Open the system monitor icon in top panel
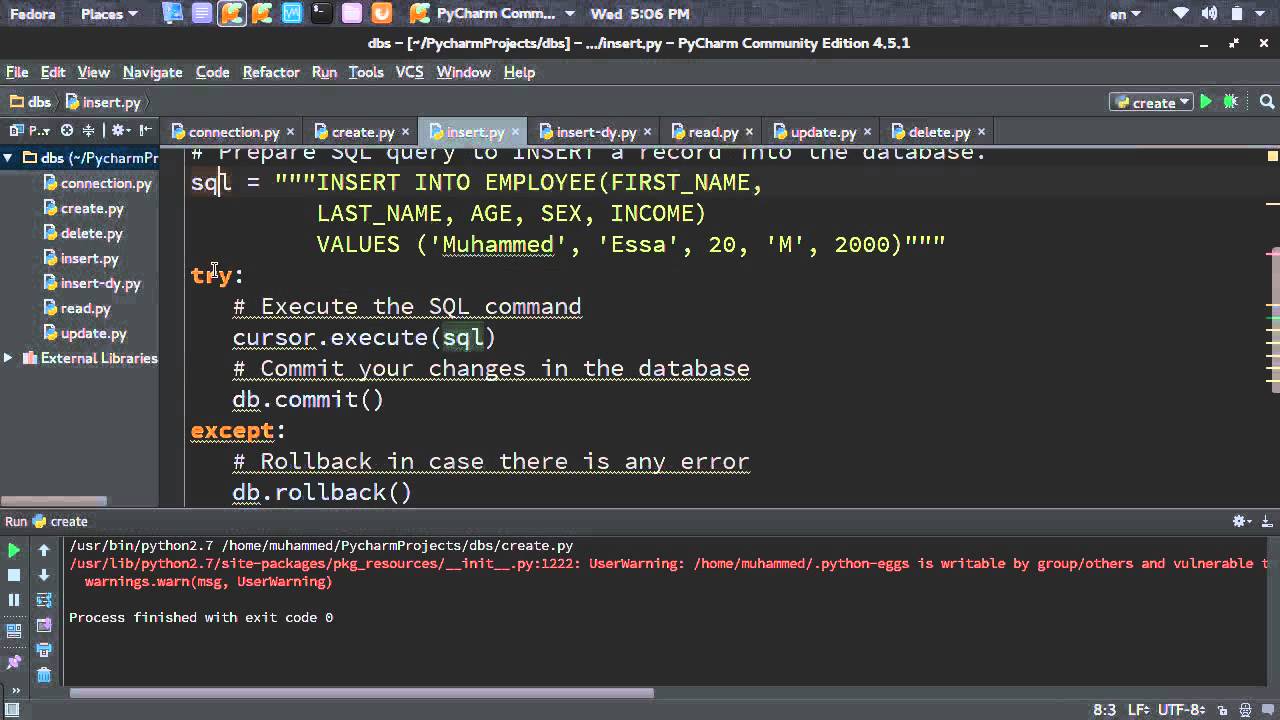 [x=292, y=14]
